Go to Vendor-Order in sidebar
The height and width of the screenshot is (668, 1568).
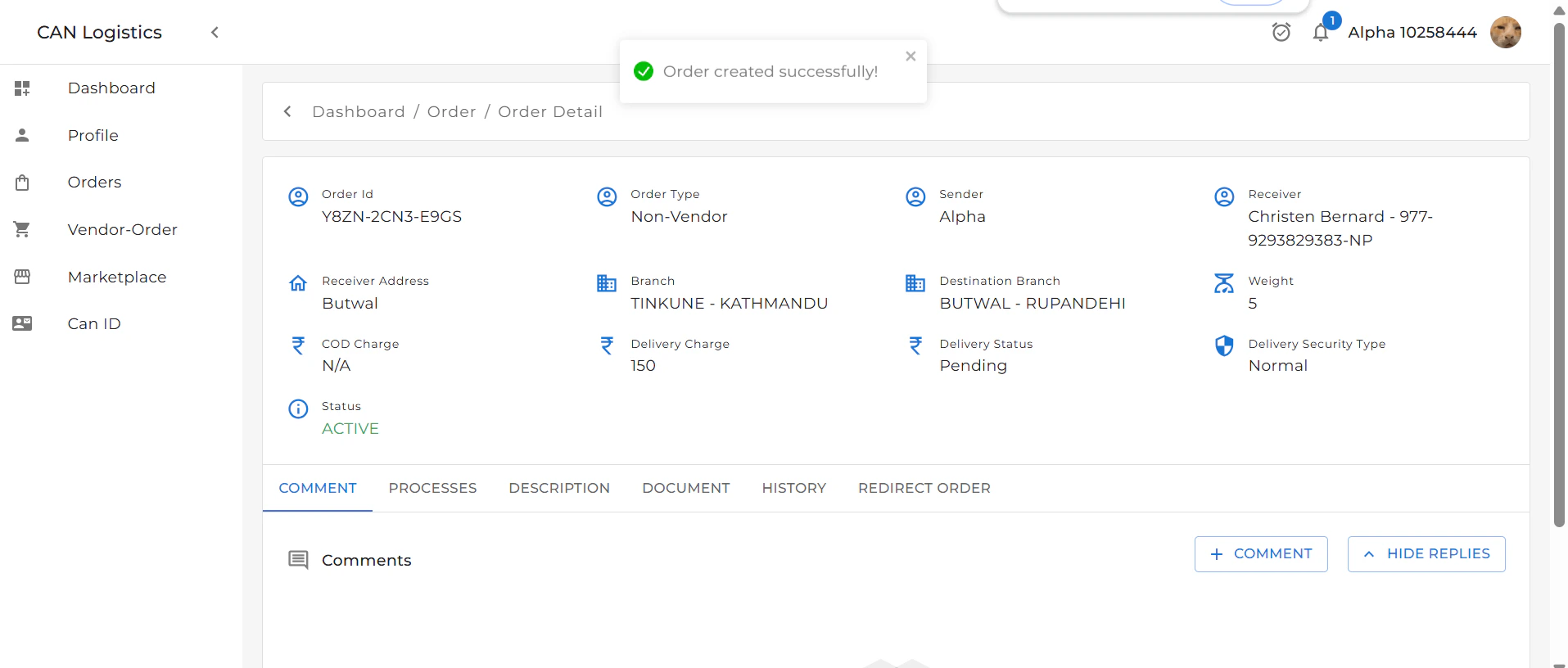click(121, 230)
